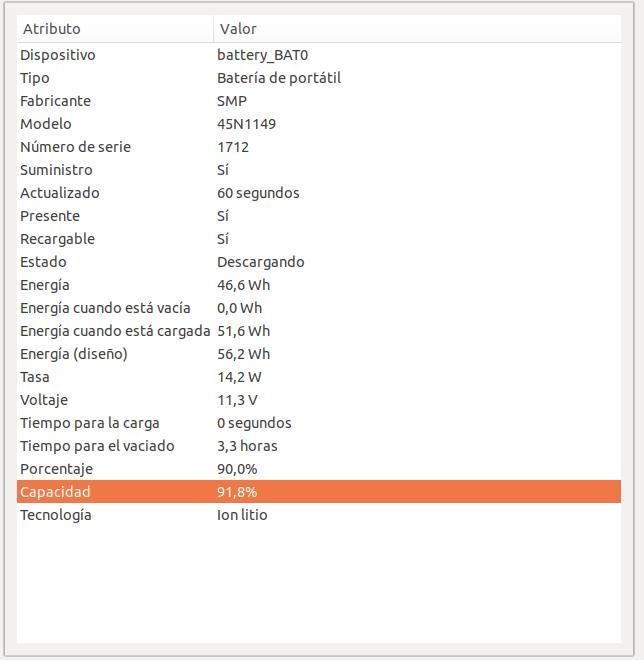Select the Presente row
Image resolution: width=644 pixels, height=660 pixels.
[x=319, y=216]
